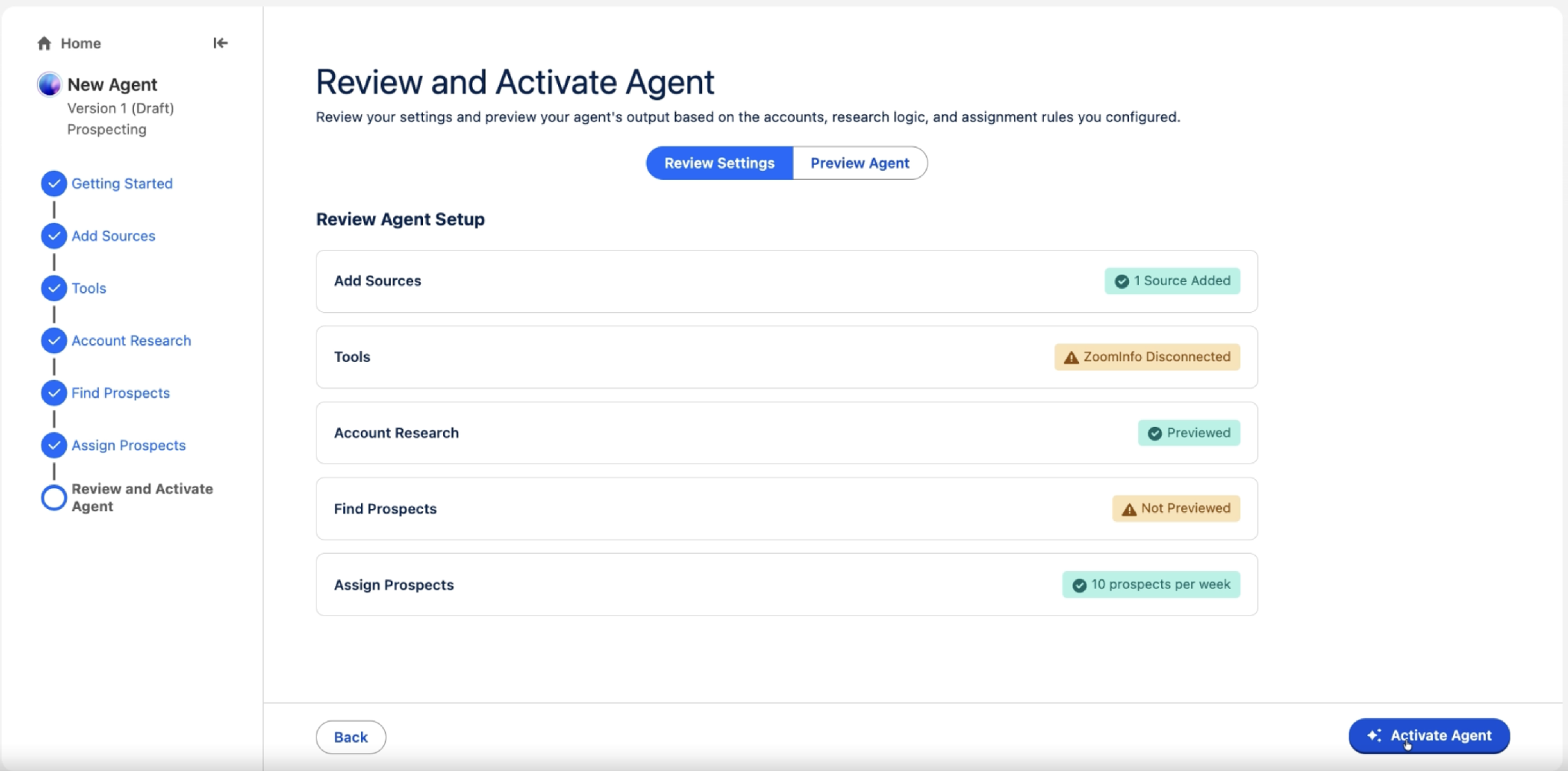Open the Assign Prospects sidebar step
Viewport: 1568px width, 771px height.
click(x=129, y=445)
